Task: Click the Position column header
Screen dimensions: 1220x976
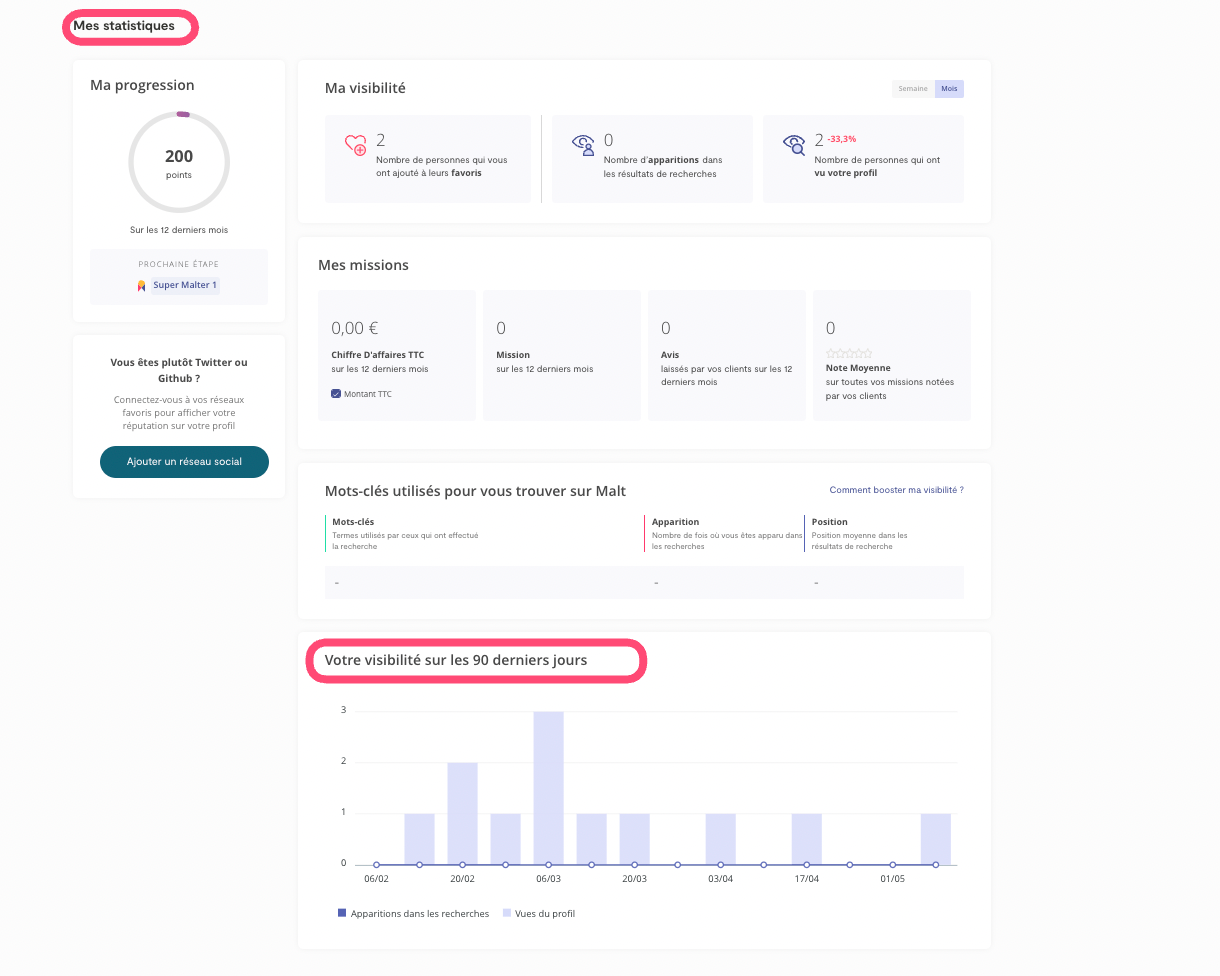Action: 830,522
